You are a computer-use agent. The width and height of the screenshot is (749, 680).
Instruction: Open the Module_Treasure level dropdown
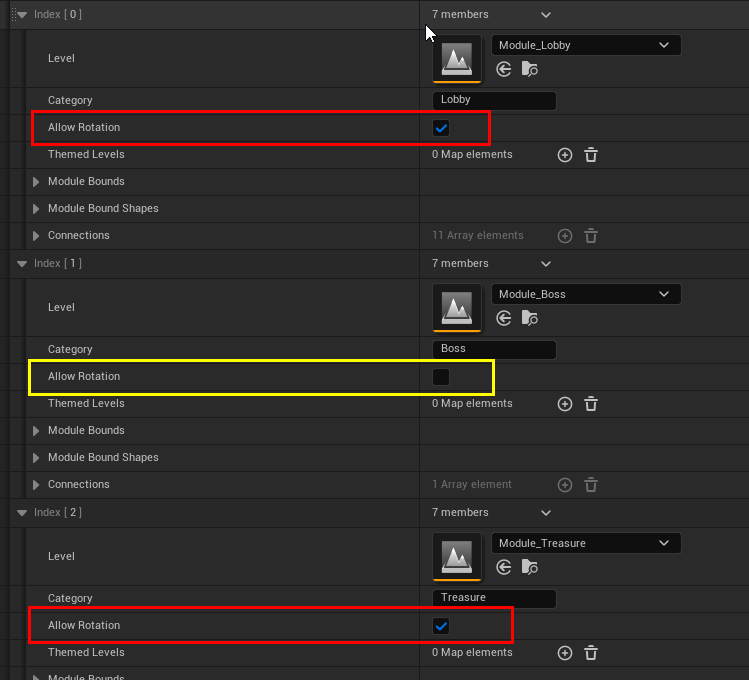click(586, 543)
